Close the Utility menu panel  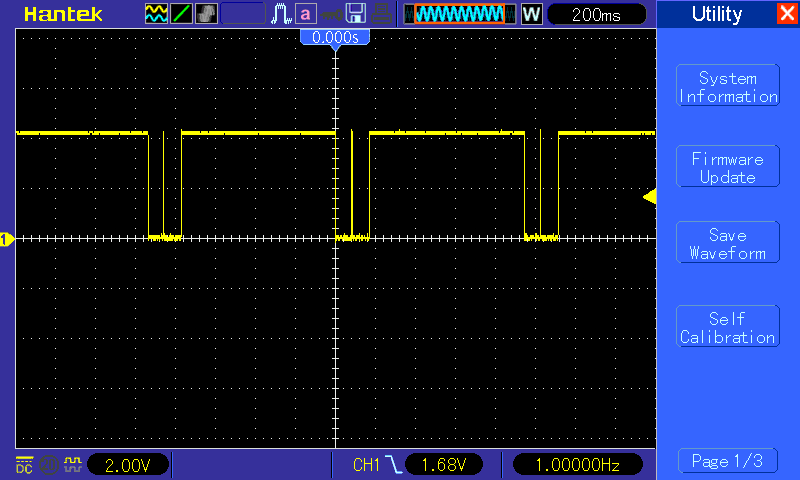[787, 13]
